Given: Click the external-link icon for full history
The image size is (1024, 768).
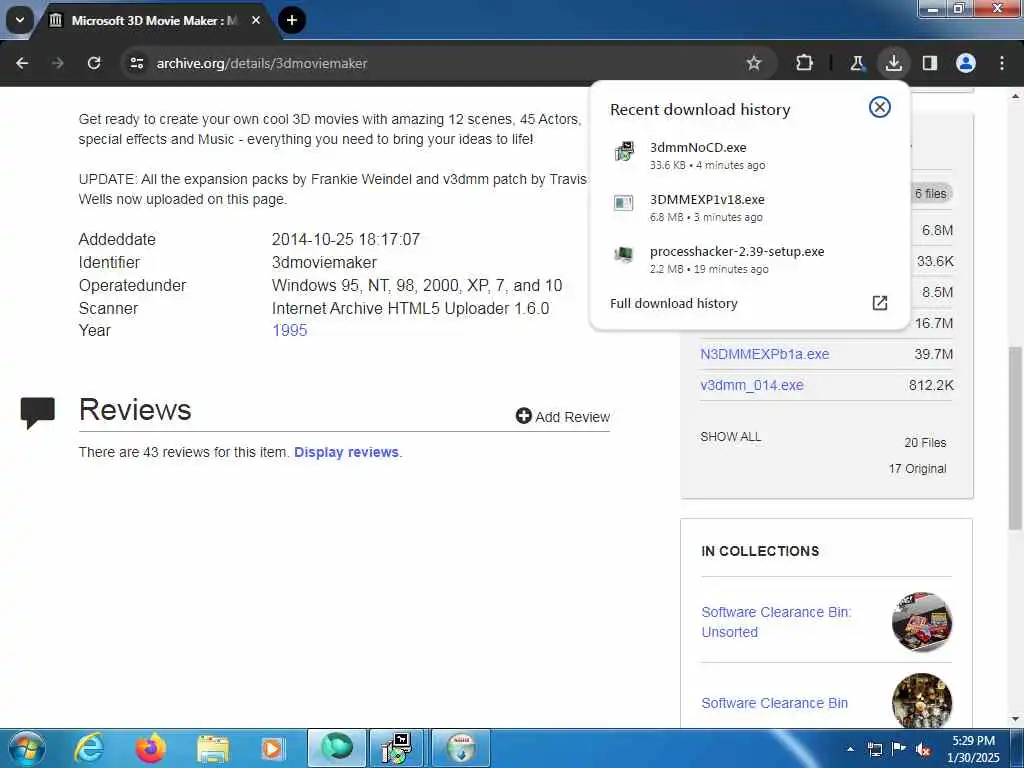Looking at the screenshot, I should (x=880, y=303).
